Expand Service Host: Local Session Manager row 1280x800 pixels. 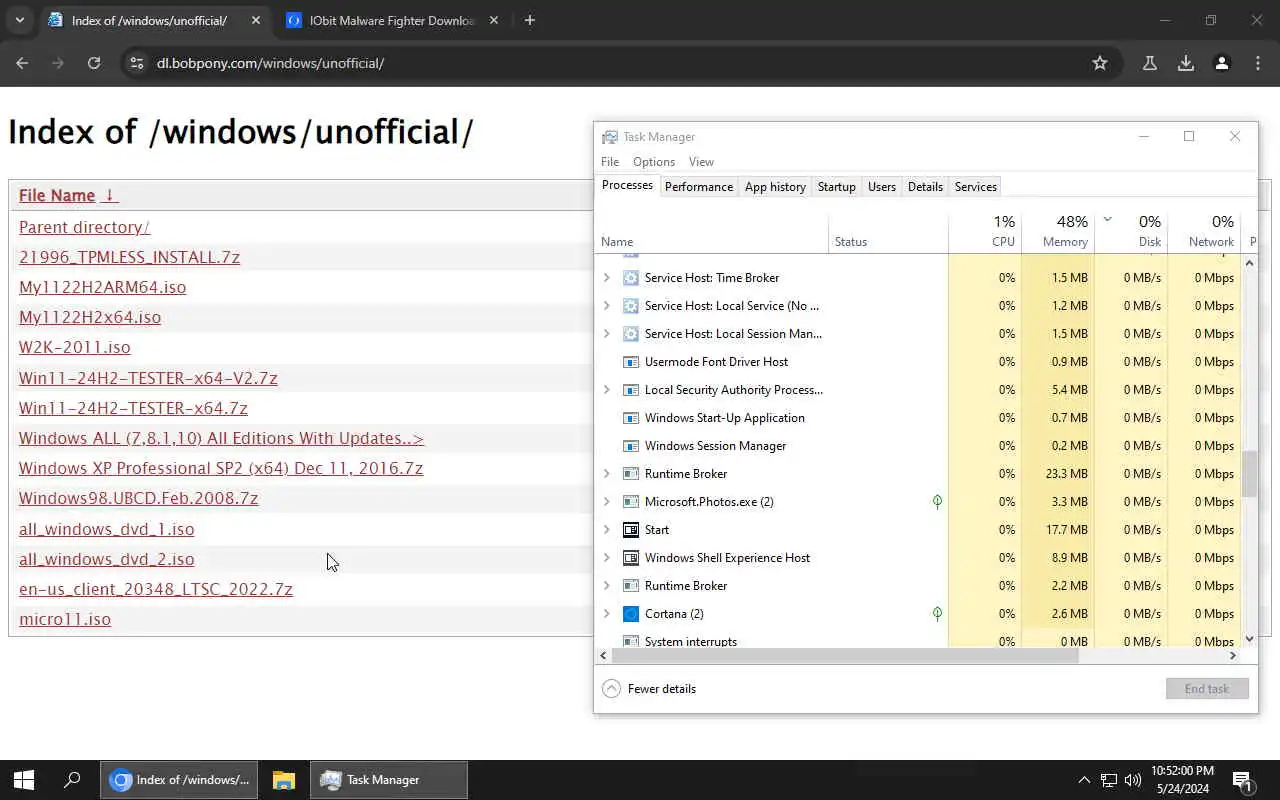coord(606,334)
